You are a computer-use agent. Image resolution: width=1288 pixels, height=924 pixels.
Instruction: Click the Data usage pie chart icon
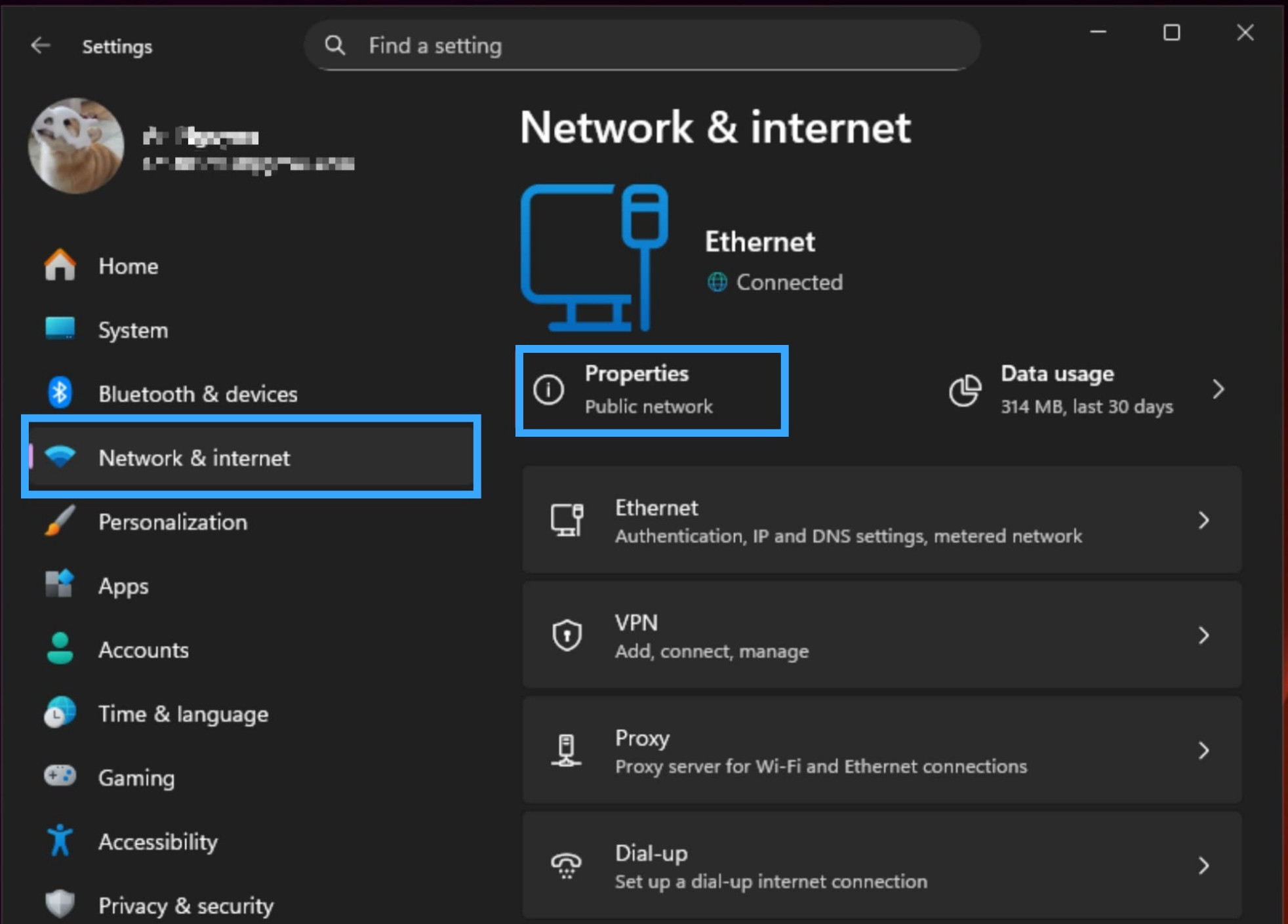[965, 390]
